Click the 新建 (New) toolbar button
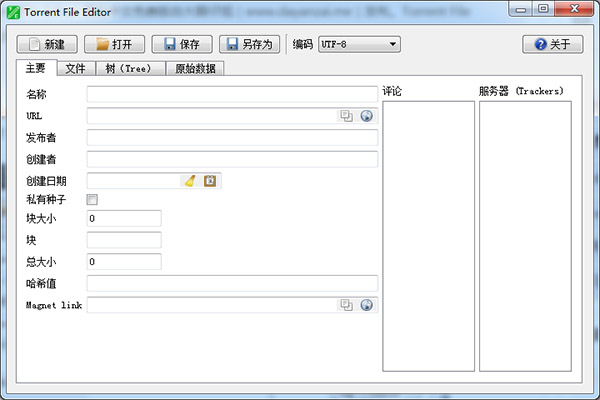Viewport: 600px width, 400px height. [46, 44]
